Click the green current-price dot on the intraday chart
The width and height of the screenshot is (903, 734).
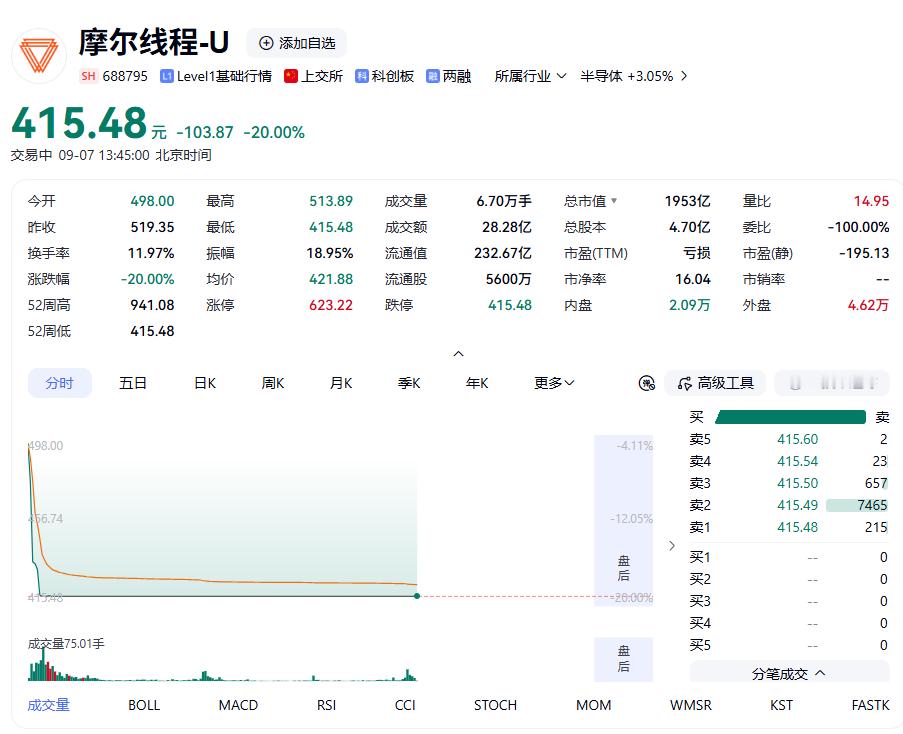click(417, 596)
